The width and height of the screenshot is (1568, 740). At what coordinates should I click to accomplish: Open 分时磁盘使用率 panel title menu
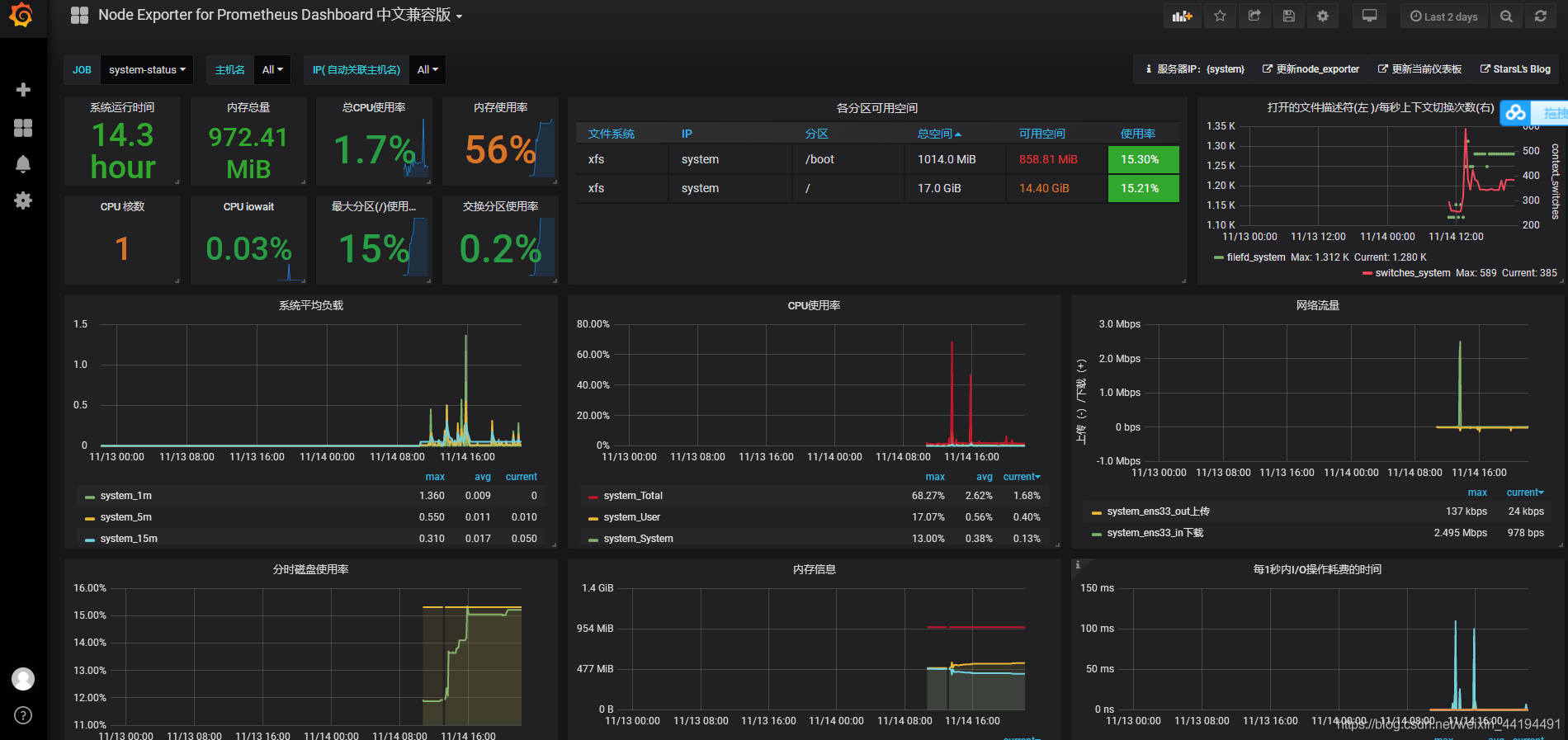coord(311,569)
